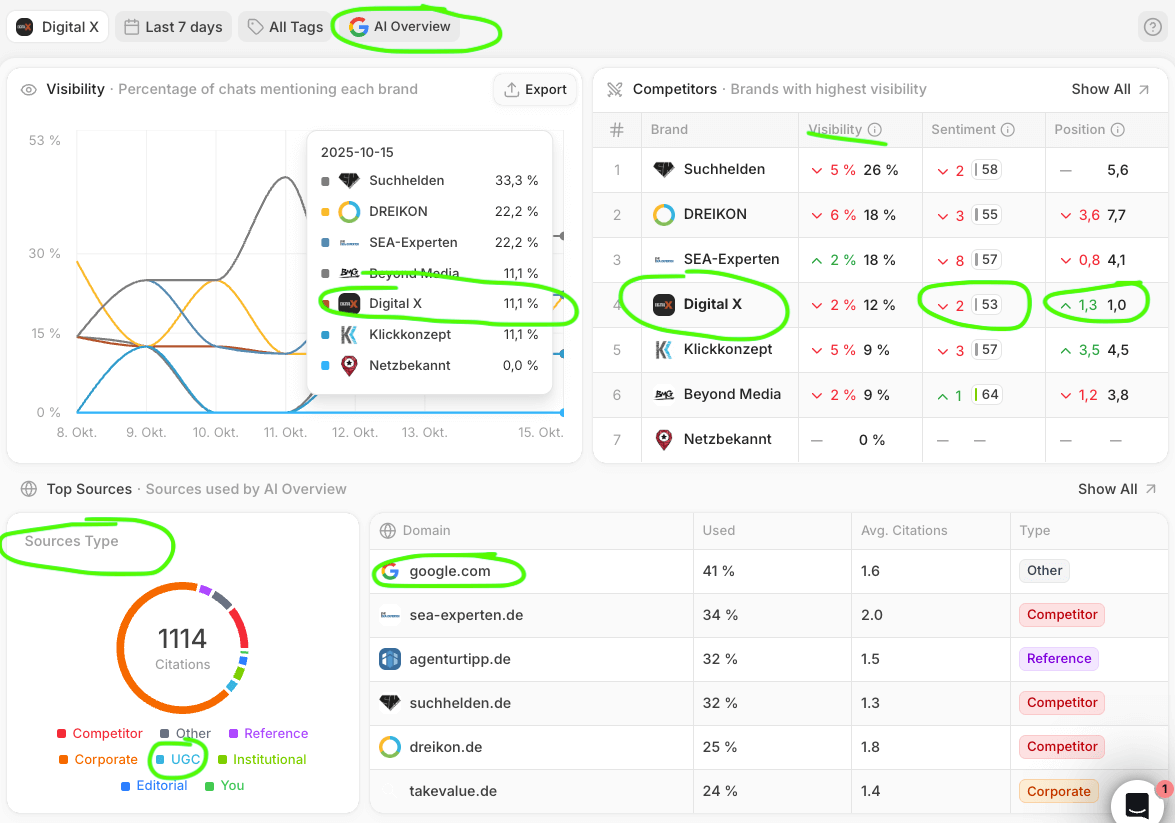Click the Suchhelden diamond brand logo
Screen dimensions: 1175x823
pyautogui.click(x=663, y=170)
